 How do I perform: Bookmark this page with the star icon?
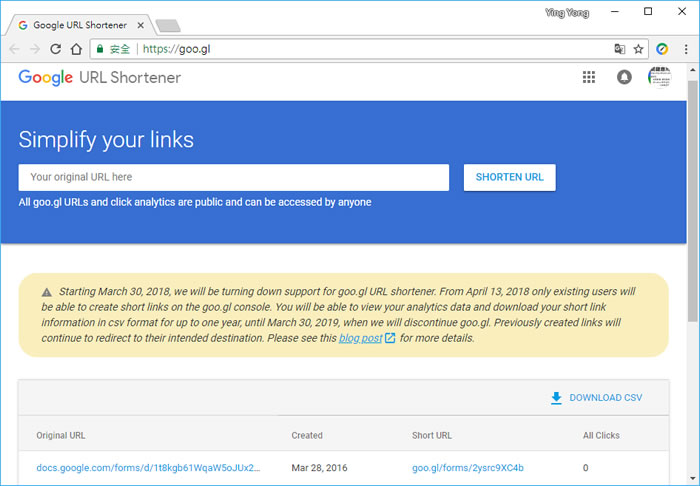point(638,48)
